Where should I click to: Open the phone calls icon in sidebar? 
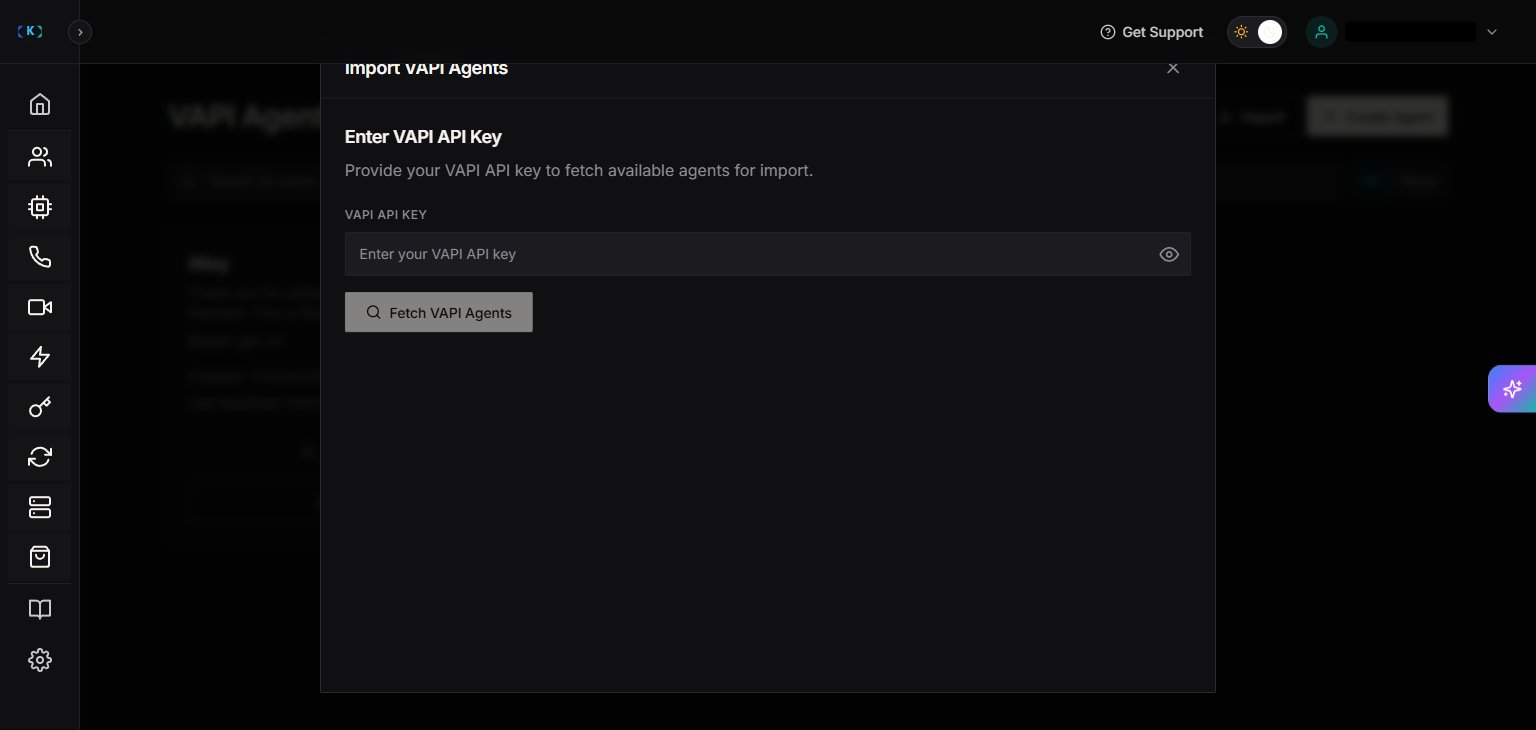(39, 257)
